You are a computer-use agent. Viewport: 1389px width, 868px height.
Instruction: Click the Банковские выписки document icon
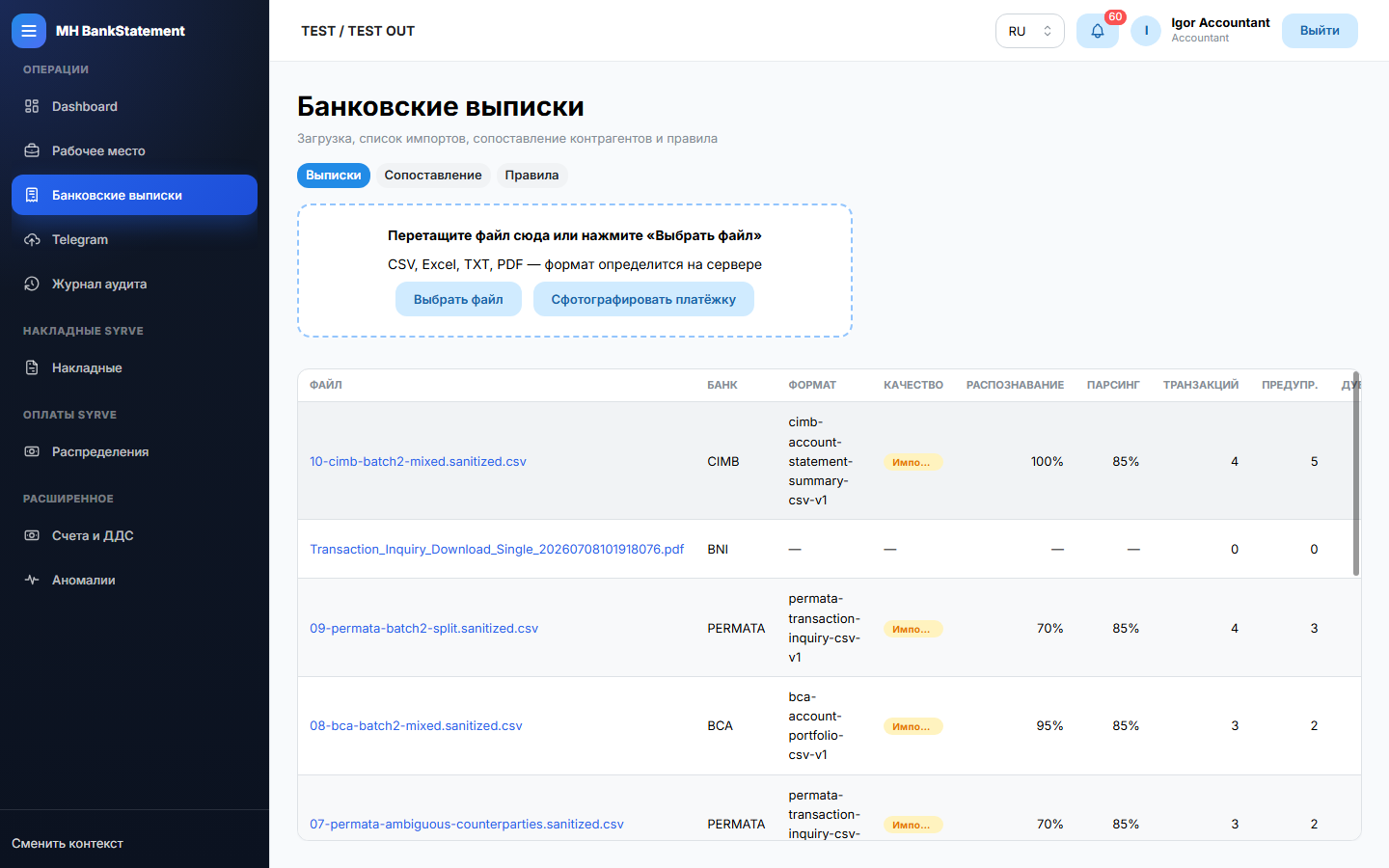pyautogui.click(x=32, y=195)
